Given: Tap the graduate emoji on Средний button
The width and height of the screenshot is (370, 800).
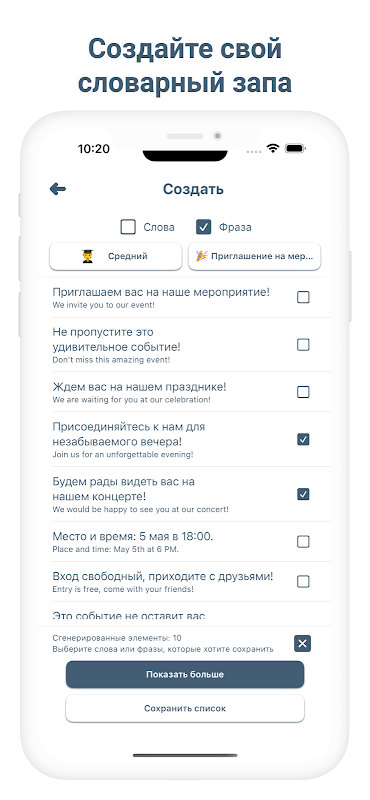Looking at the screenshot, I should pos(87,256).
